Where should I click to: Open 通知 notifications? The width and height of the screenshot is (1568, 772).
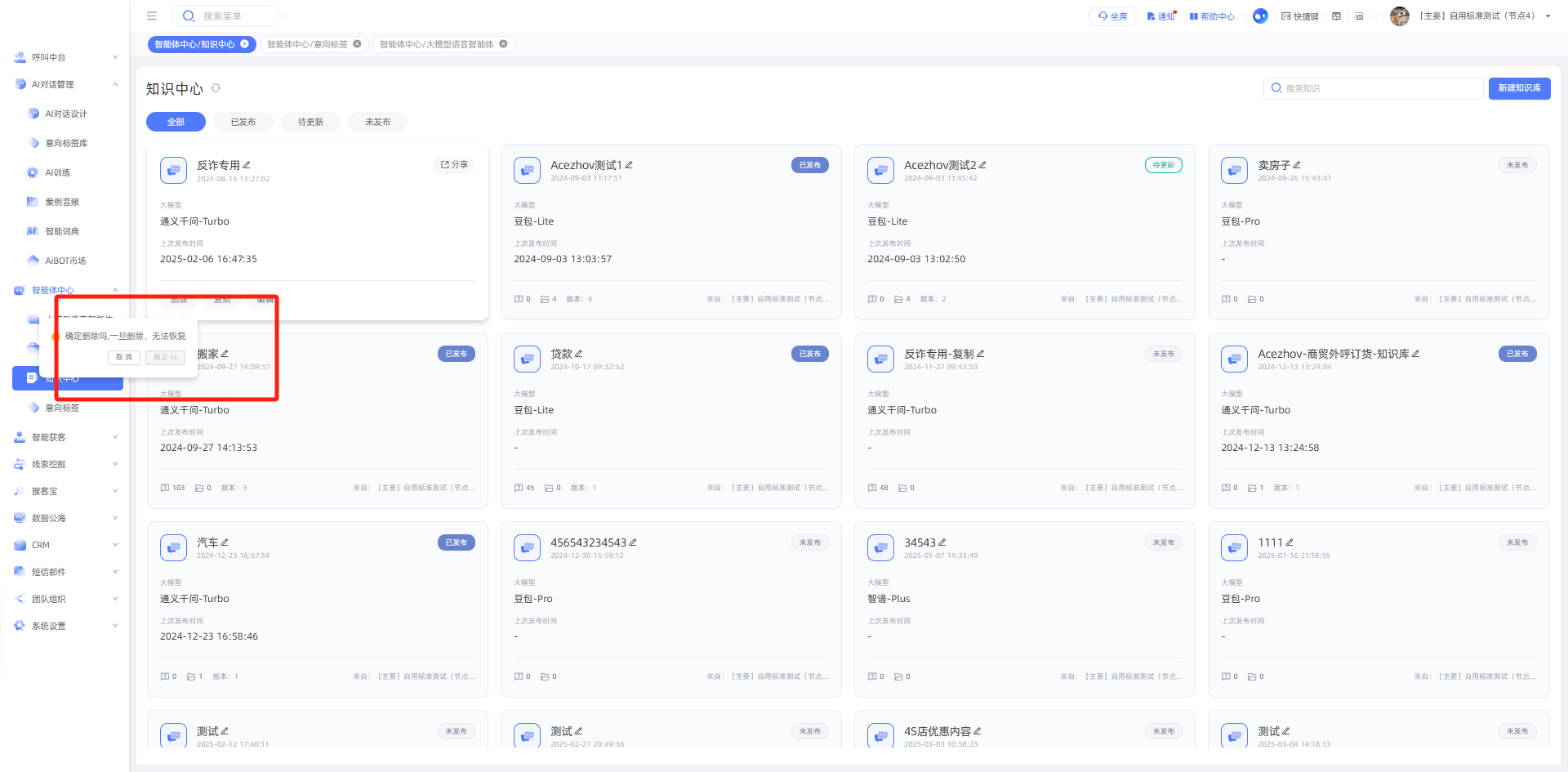(1160, 16)
